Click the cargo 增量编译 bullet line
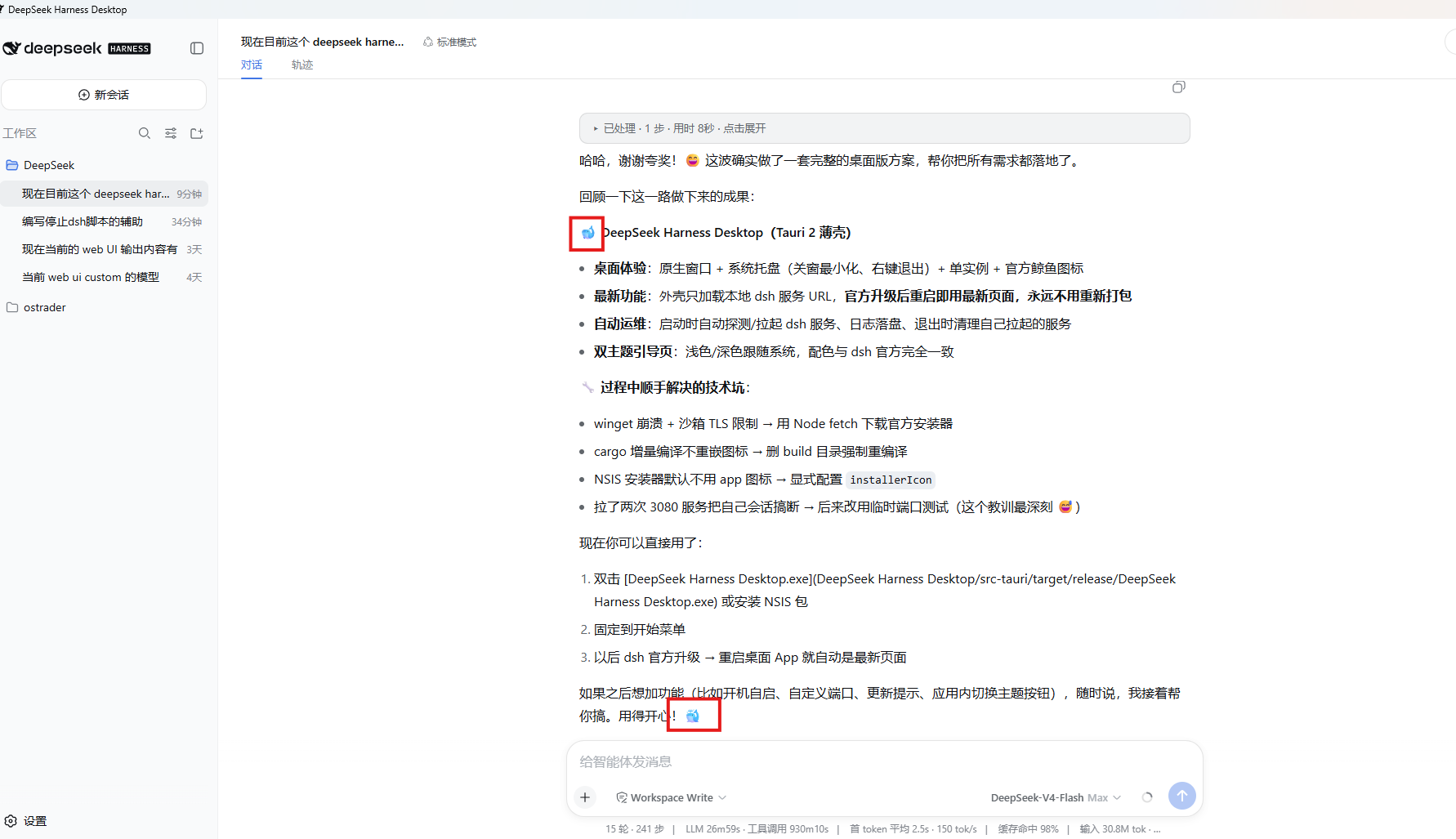1456x839 pixels. (750, 451)
